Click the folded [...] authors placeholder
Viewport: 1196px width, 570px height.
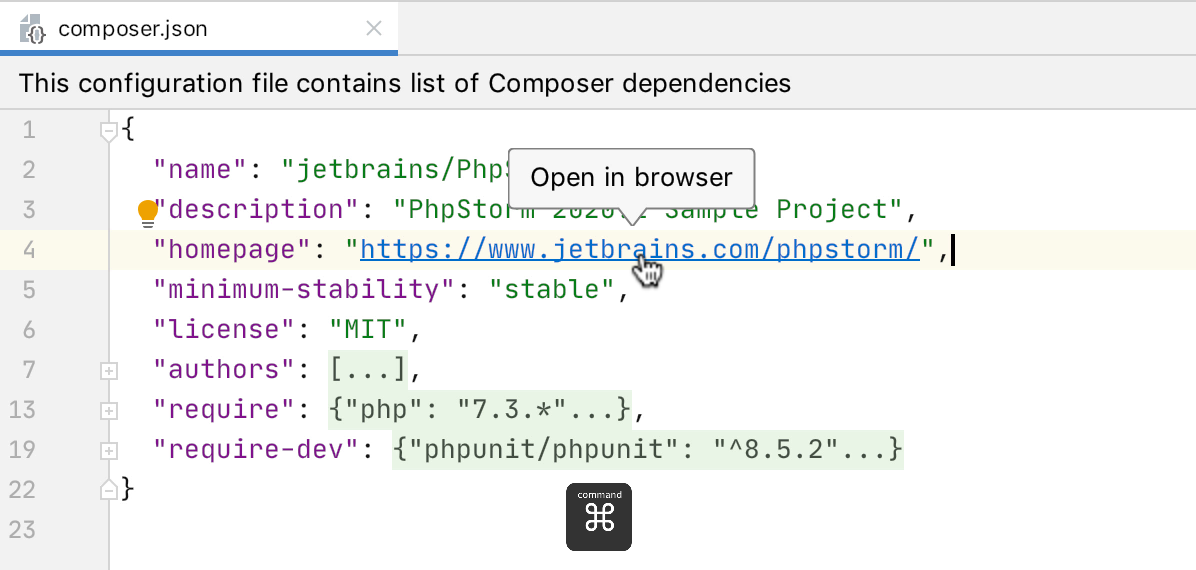click(368, 369)
